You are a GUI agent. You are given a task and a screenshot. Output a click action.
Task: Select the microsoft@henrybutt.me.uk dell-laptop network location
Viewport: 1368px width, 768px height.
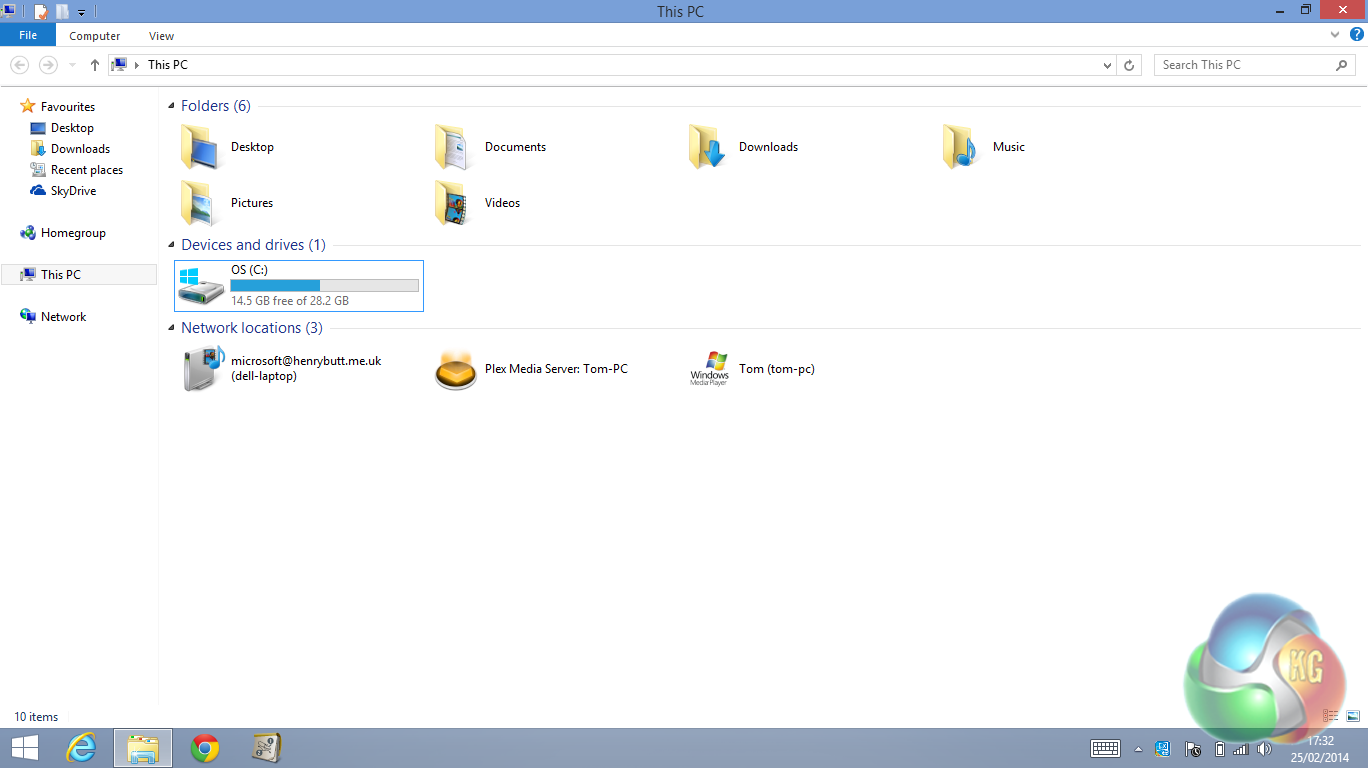203,369
